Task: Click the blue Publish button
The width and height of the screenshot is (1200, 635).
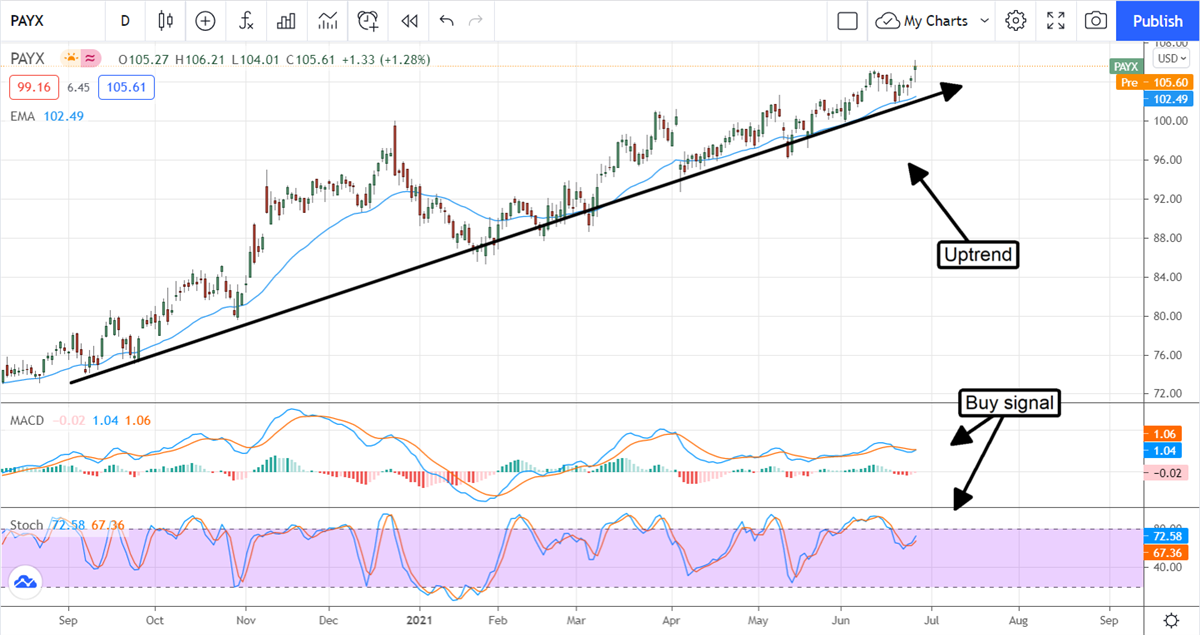Action: [1158, 20]
